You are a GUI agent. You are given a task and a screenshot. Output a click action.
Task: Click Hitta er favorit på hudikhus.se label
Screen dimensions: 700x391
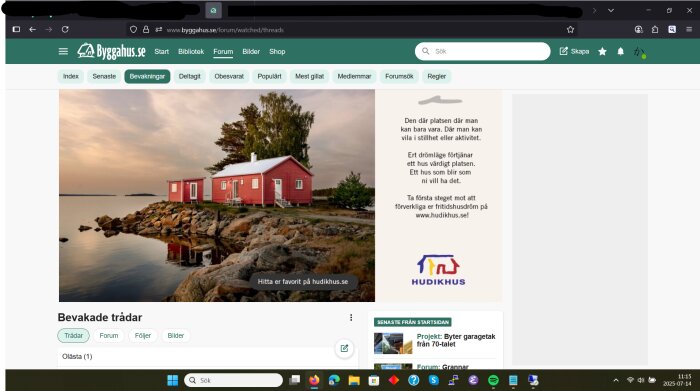[x=303, y=282]
